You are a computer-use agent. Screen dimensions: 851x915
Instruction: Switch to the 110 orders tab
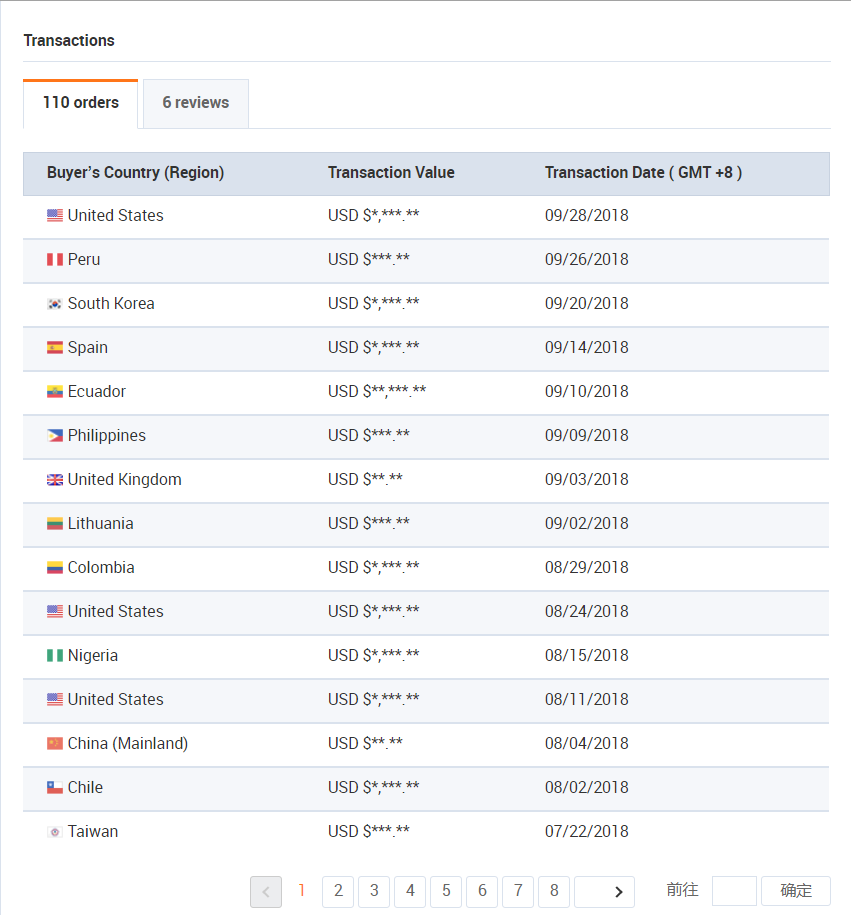point(81,103)
